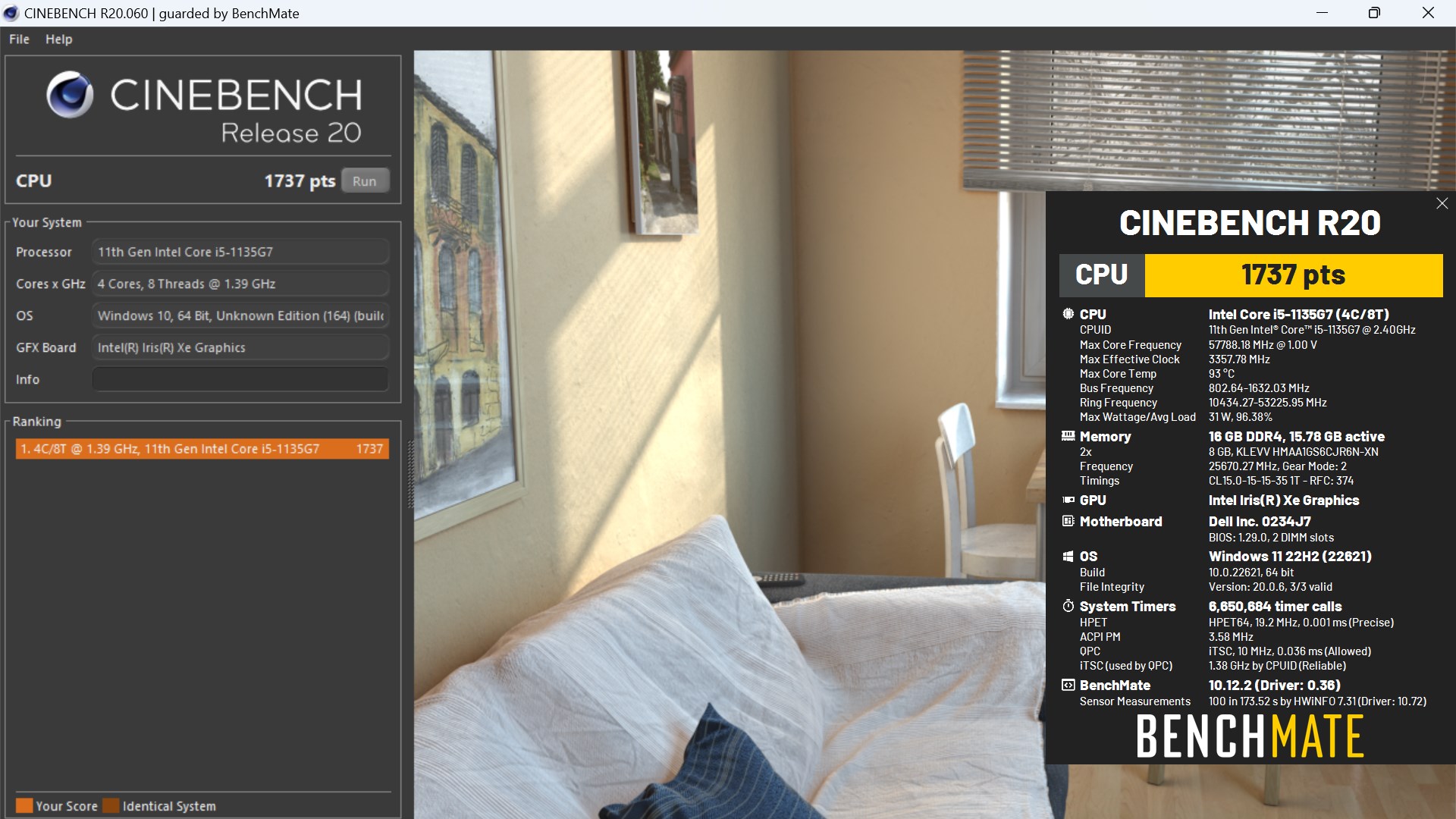The height and width of the screenshot is (819, 1456).
Task: Click the Intel Core i5-1135G7 (4C/8T) heading
Action: pos(1298,314)
